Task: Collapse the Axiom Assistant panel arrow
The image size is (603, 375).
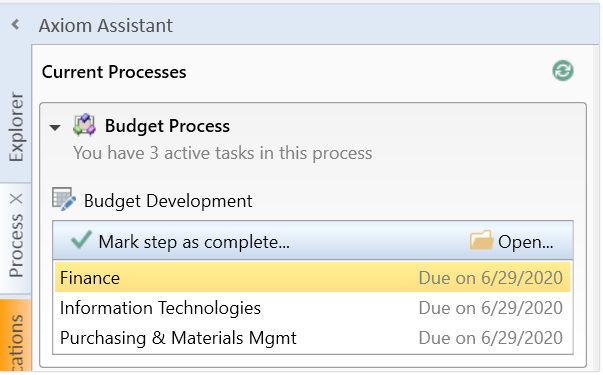Action: [x=15, y=25]
